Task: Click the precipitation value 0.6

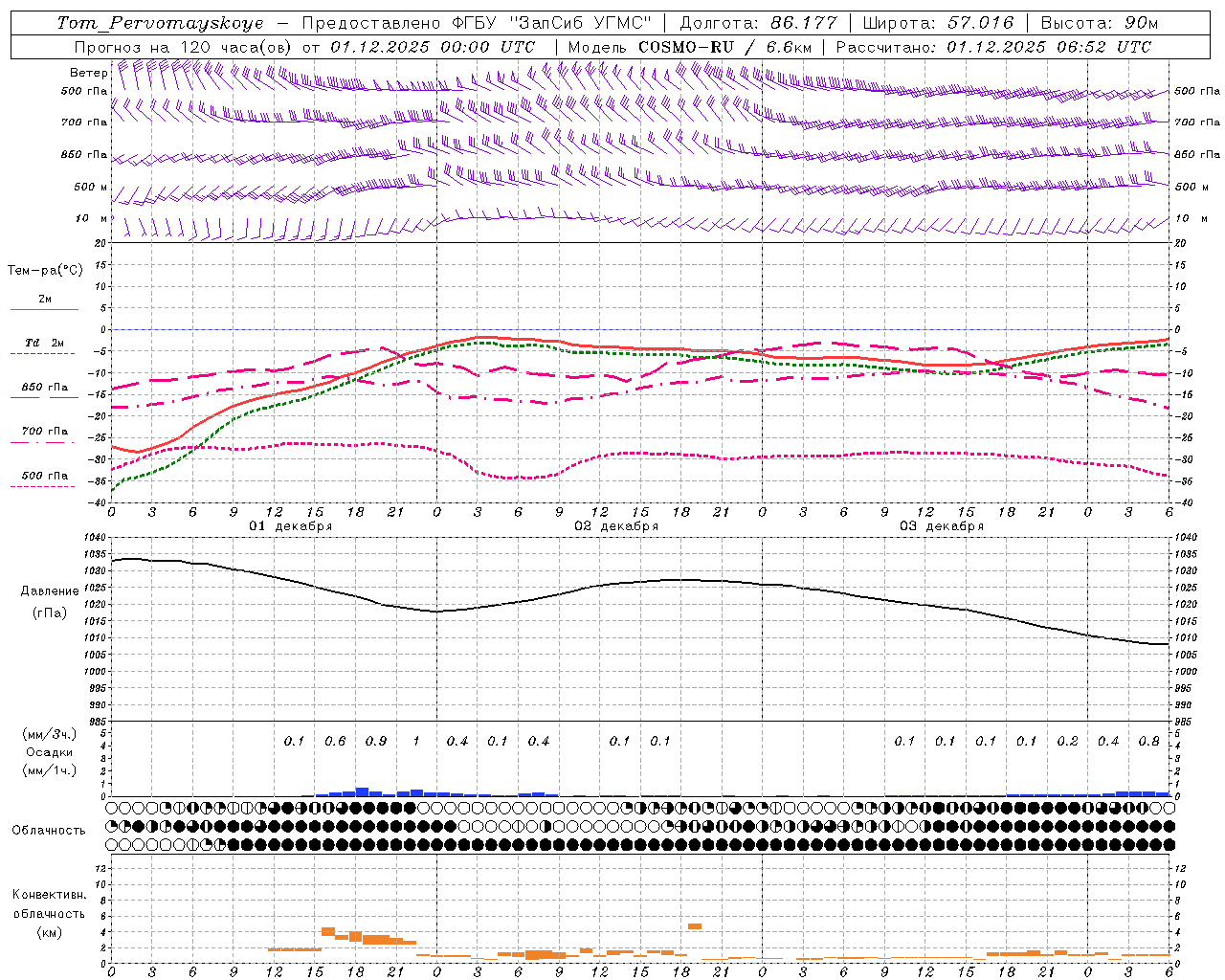Action: click(x=335, y=742)
